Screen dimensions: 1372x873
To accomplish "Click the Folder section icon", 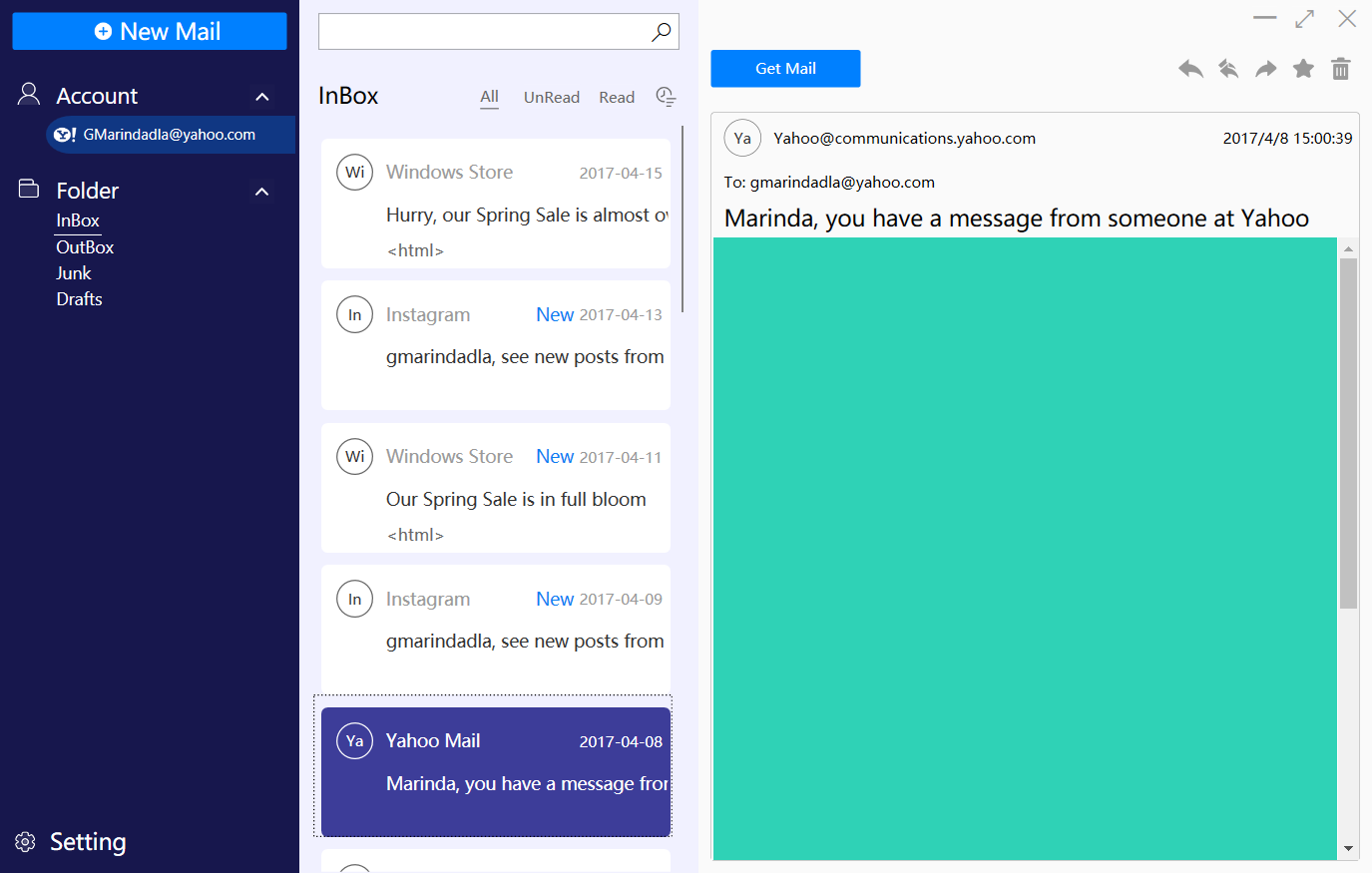I will 29,189.
